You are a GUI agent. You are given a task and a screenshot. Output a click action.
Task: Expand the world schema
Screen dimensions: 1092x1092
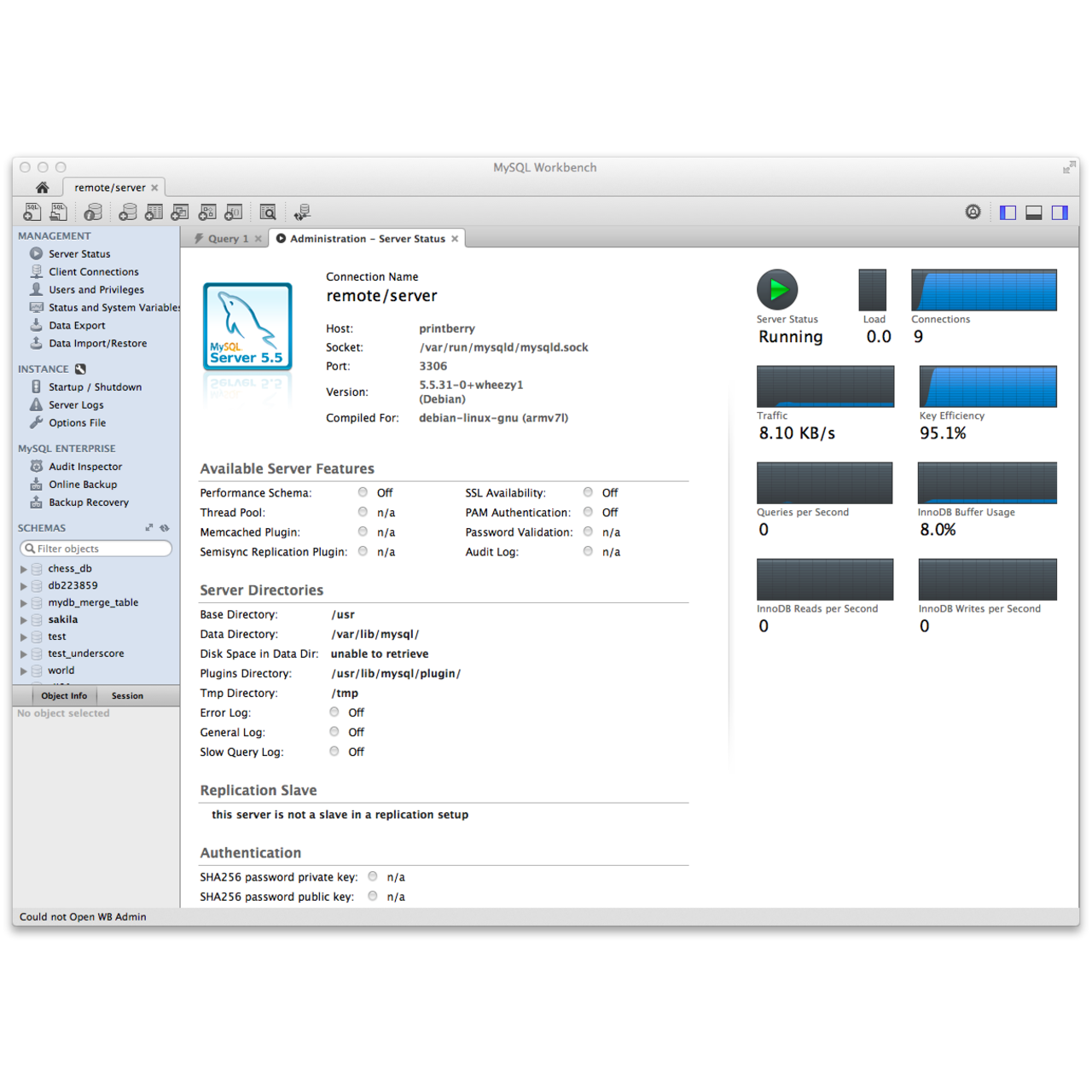[x=23, y=671]
